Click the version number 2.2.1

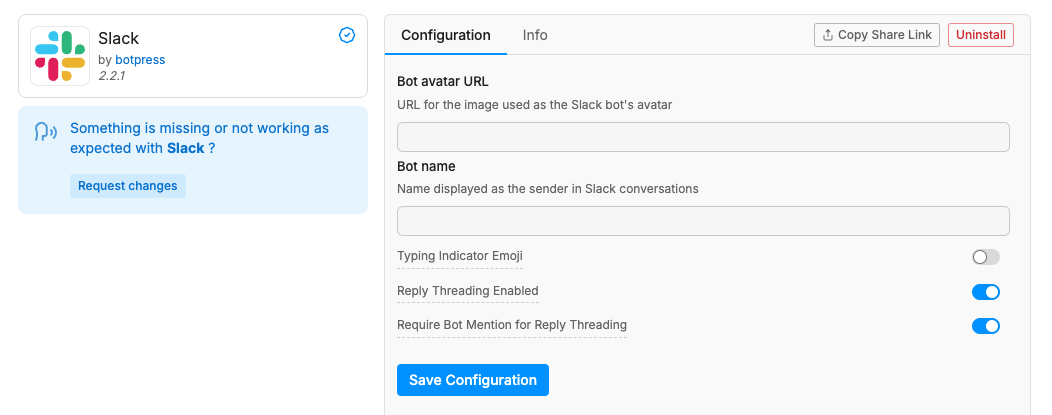point(111,76)
